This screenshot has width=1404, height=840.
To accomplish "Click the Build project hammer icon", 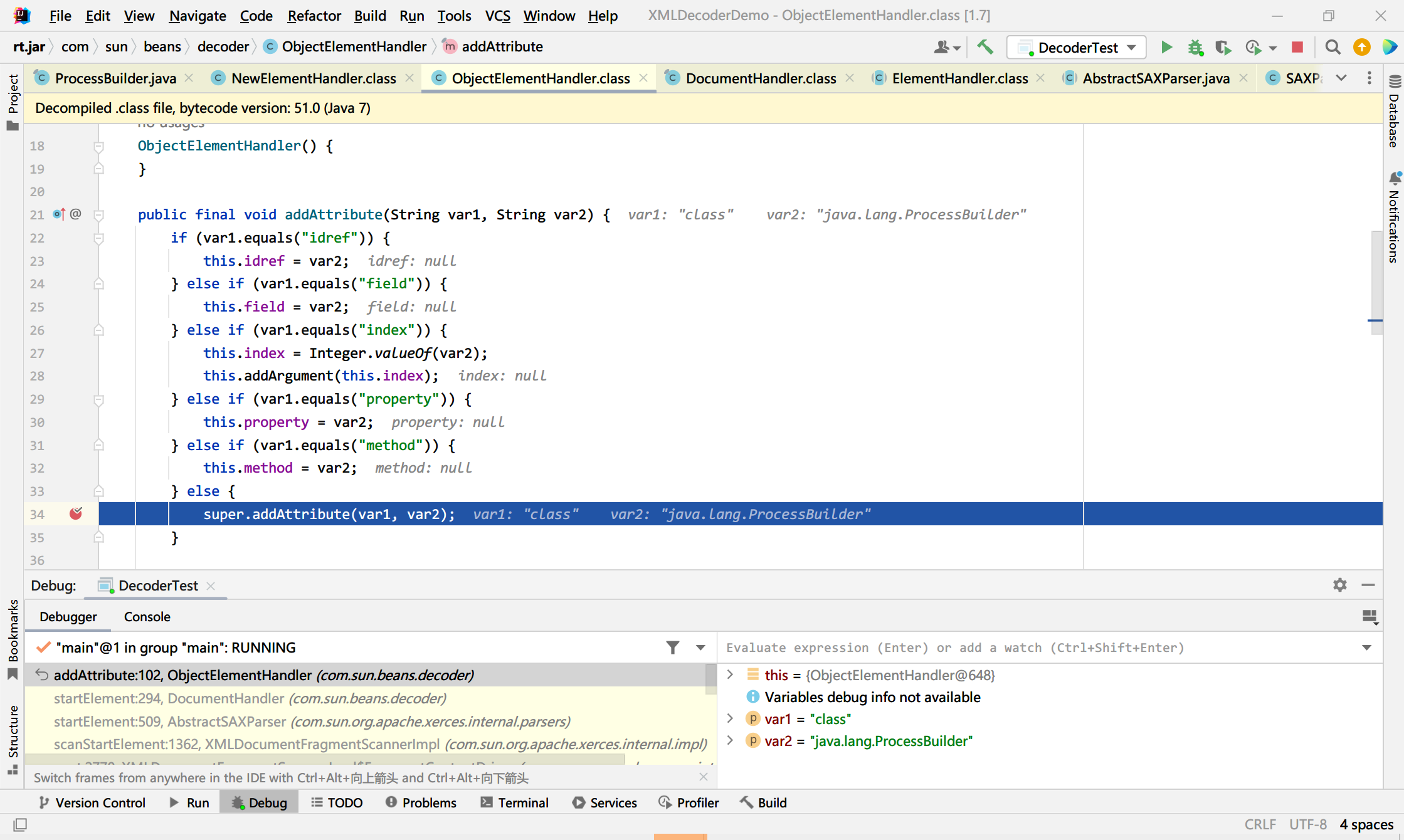I will point(985,47).
